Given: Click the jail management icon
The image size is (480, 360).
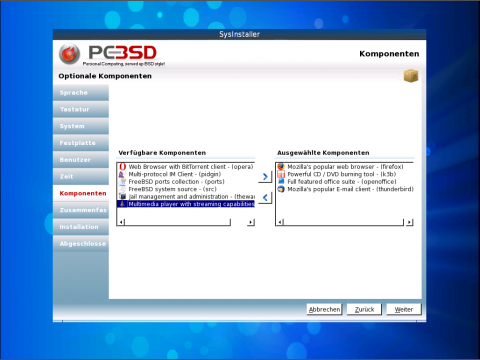Looking at the screenshot, I should click(123, 196).
